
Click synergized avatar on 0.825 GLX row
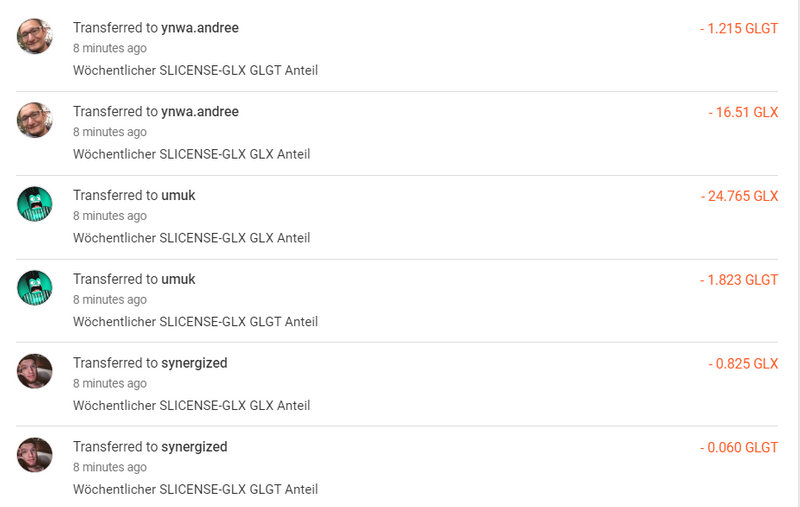35,371
